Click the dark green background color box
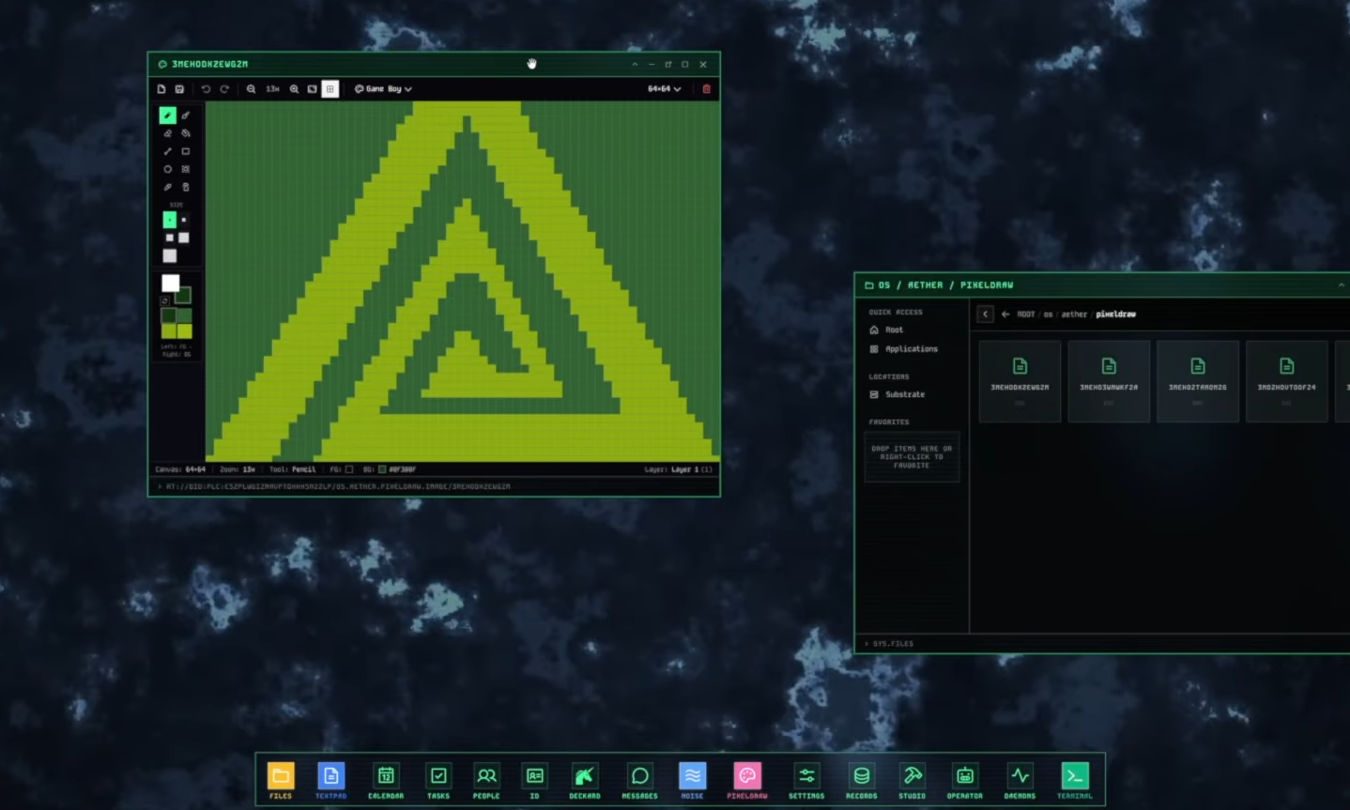Image resolution: width=1350 pixels, height=810 pixels. [184, 296]
